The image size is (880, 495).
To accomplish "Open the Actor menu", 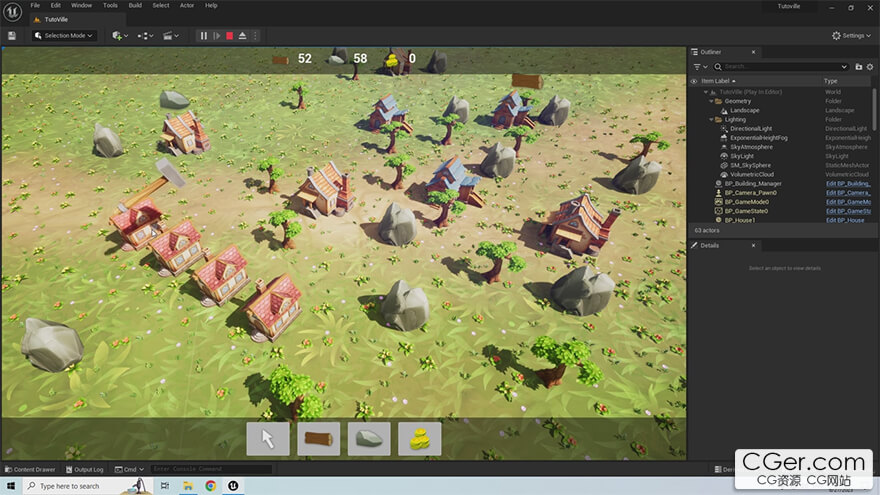I will (x=187, y=5).
